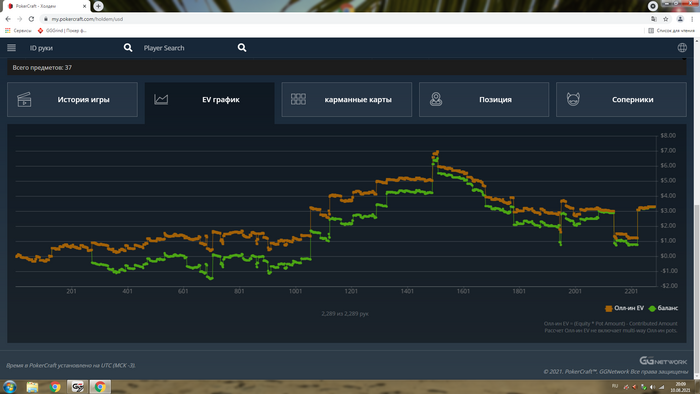Reload the PokerCraft page
700x394 pixels.
point(31,19)
